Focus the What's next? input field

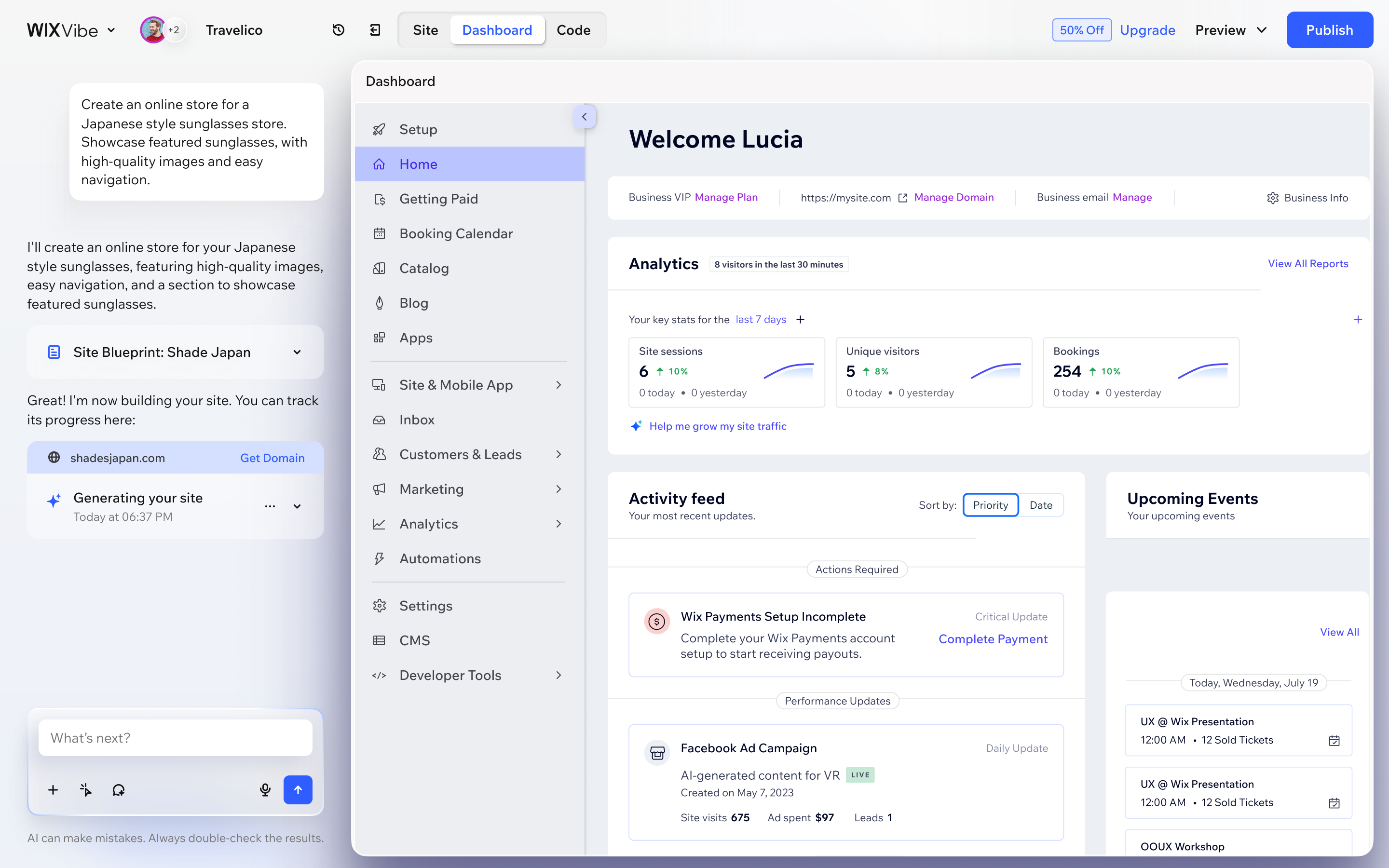[x=175, y=738]
